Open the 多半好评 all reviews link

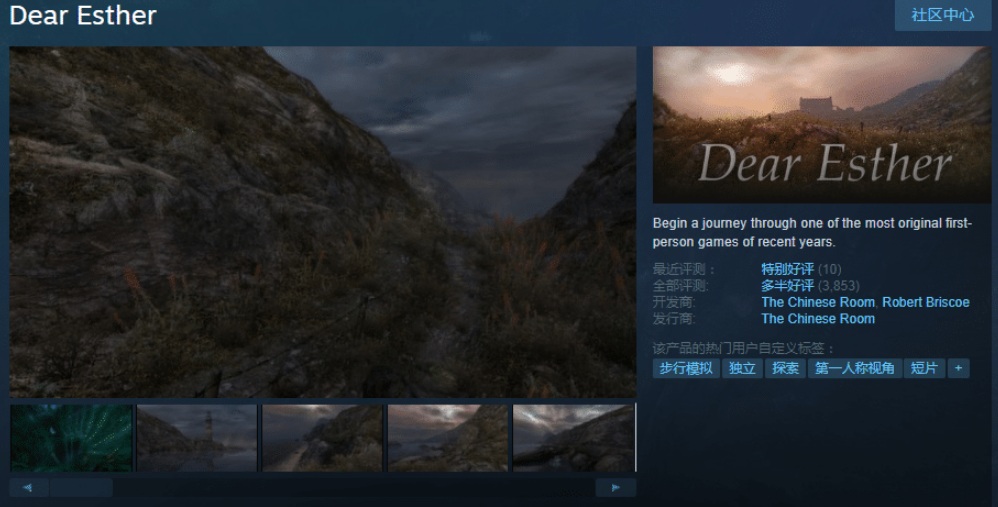(787, 286)
